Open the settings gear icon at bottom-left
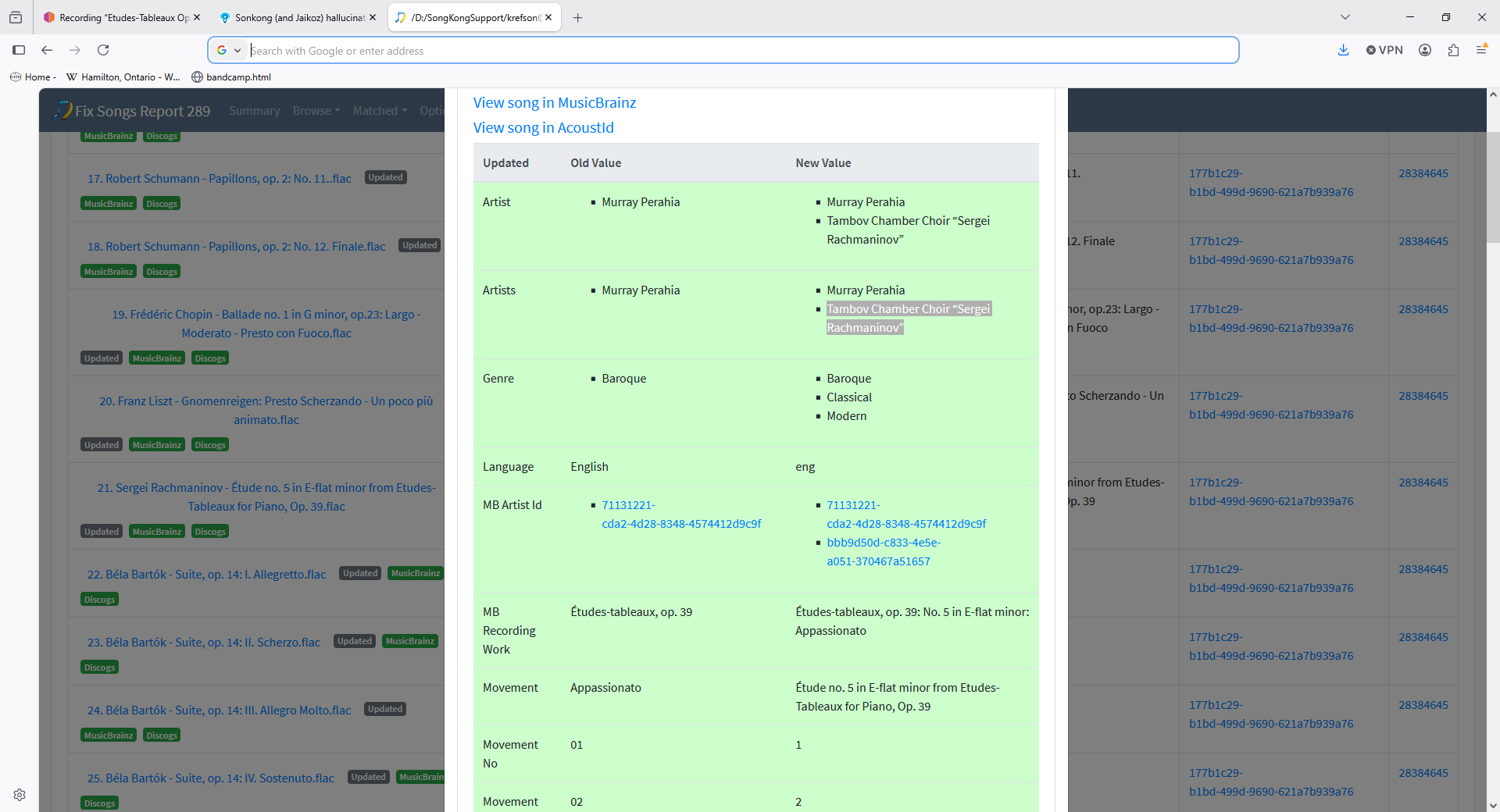This screenshot has height=812, width=1500. [x=20, y=795]
